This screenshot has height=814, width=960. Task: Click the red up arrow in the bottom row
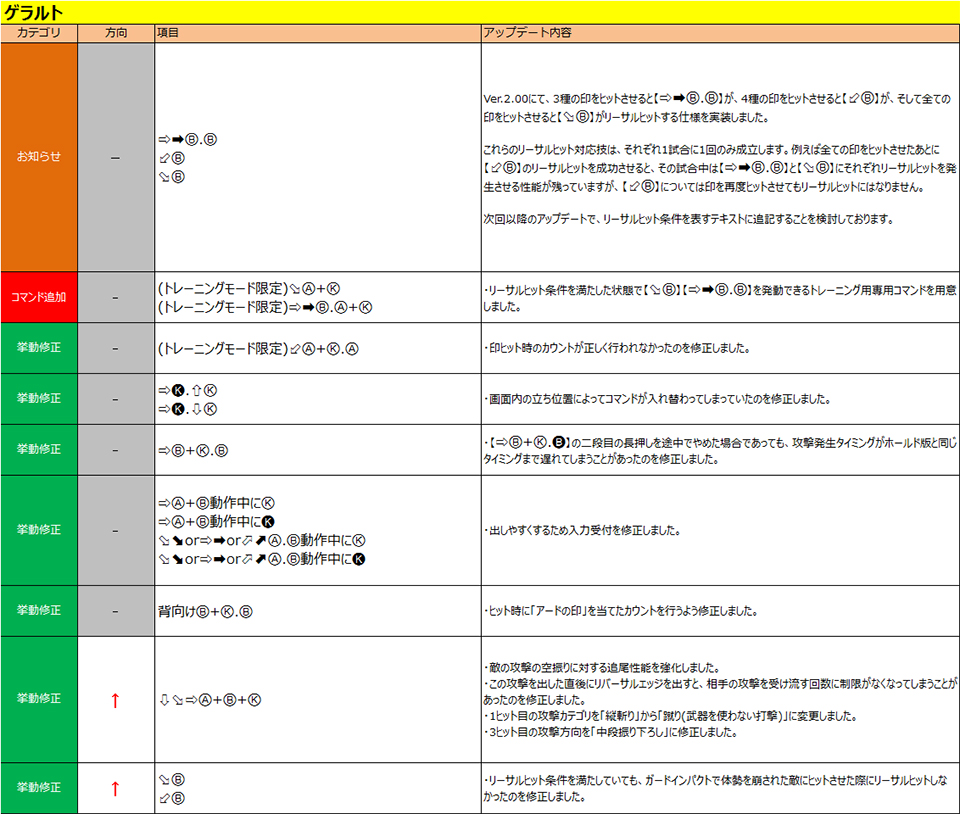point(115,788)
